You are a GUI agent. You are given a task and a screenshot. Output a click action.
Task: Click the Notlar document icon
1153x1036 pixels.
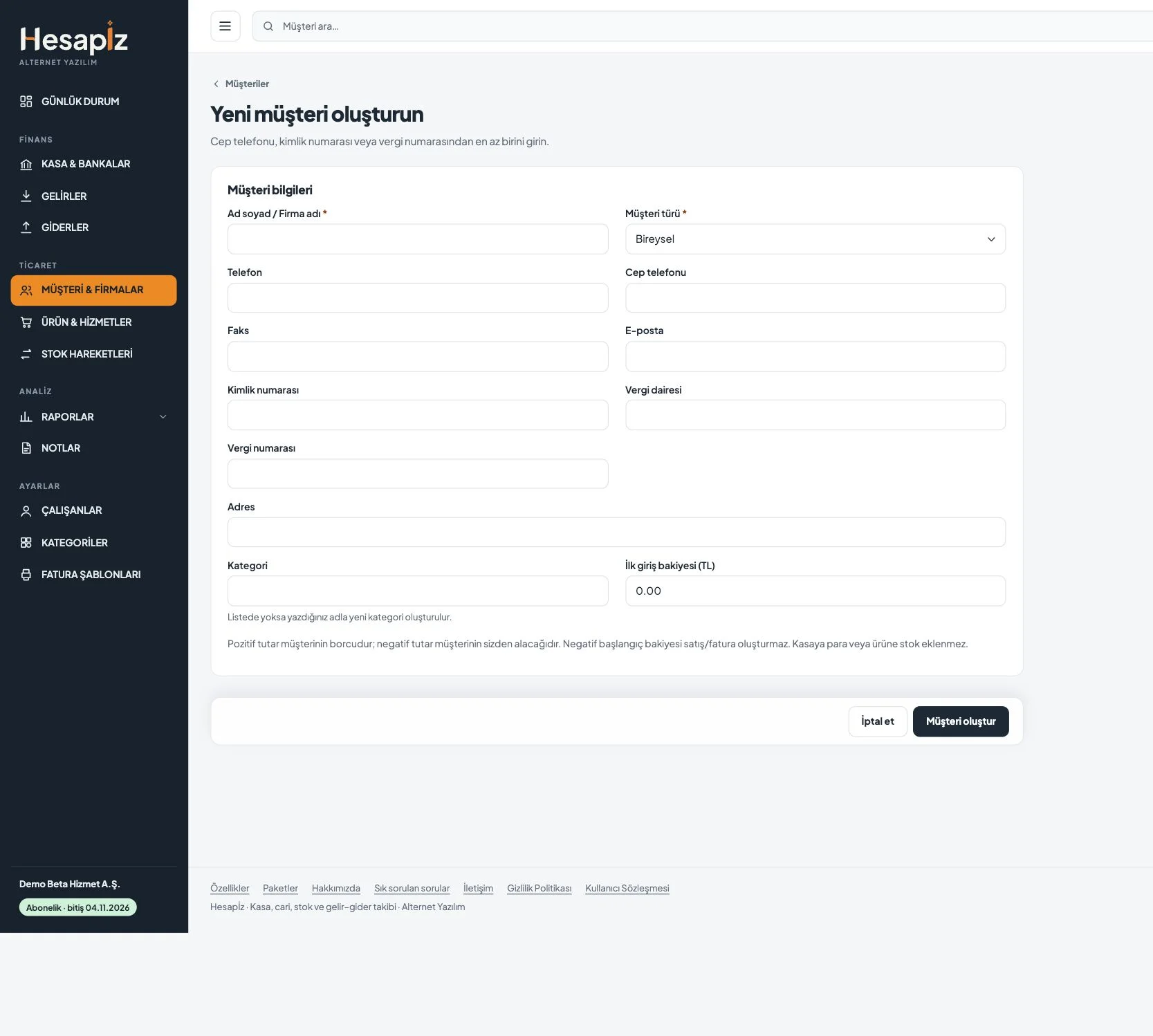click(26, 448)
